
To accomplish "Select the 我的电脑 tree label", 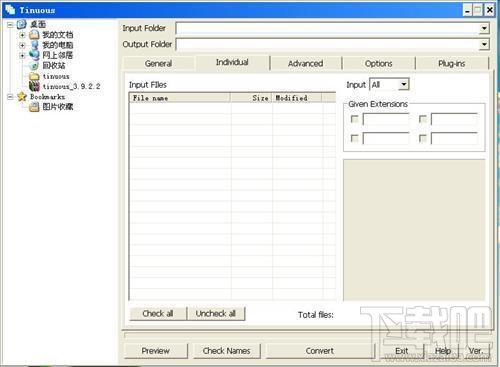I will (x=58, y=45).
